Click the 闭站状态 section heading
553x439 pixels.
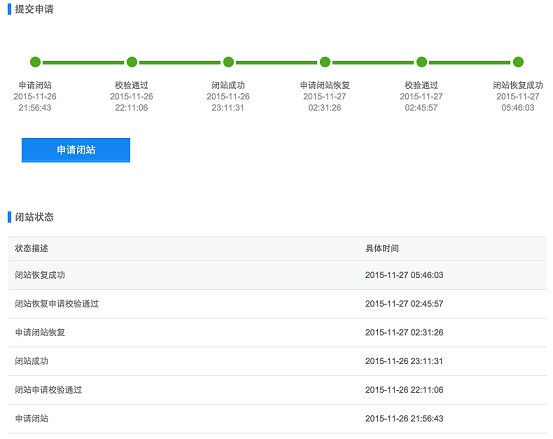point(34,217)
